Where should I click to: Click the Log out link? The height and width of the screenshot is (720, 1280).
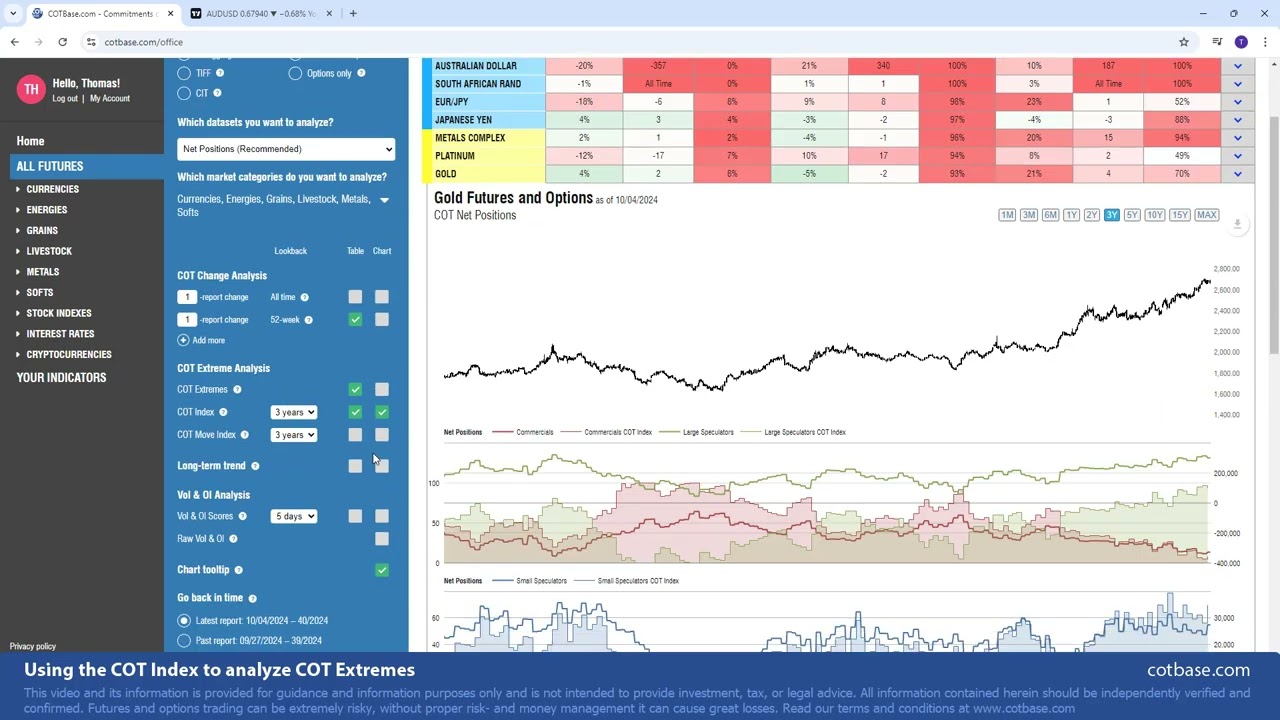click(65, 99)
